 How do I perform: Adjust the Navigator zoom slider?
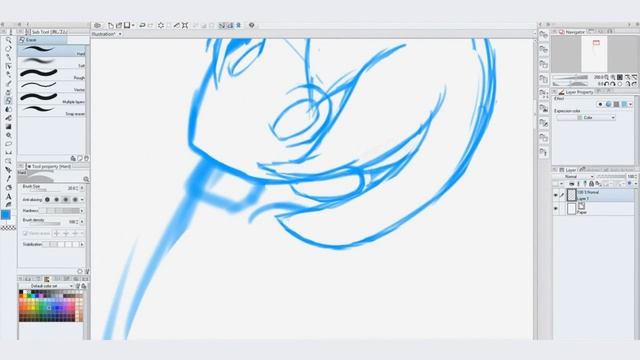coord(571,77)
